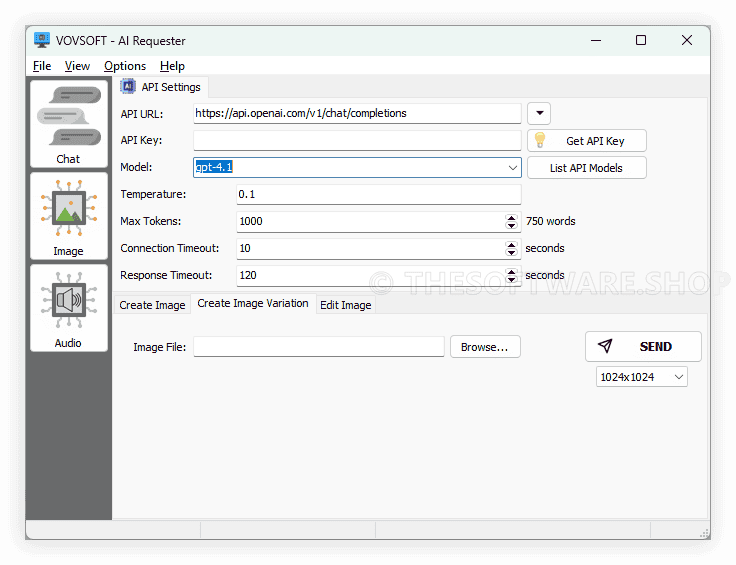Click the paper plane send icon

pos(605,346)
